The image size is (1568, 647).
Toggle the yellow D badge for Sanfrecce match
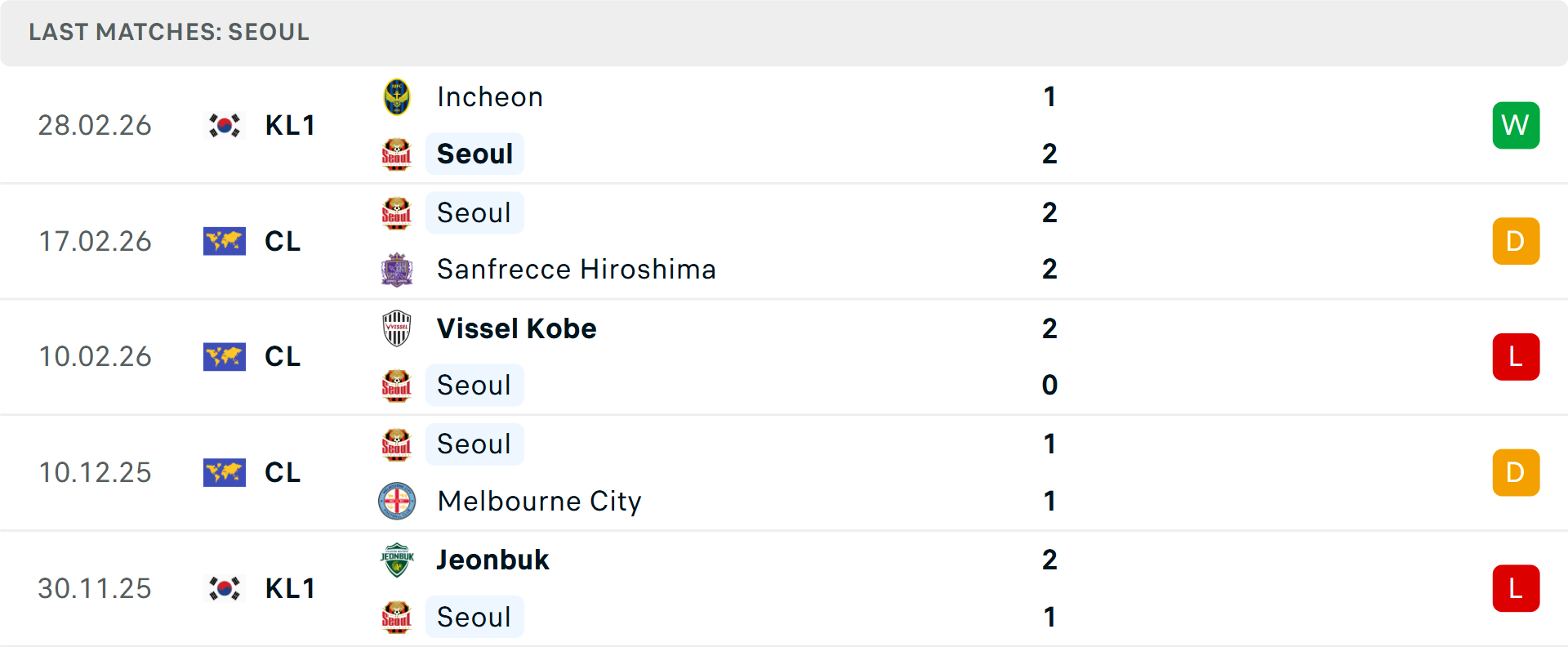(1516, 241)
